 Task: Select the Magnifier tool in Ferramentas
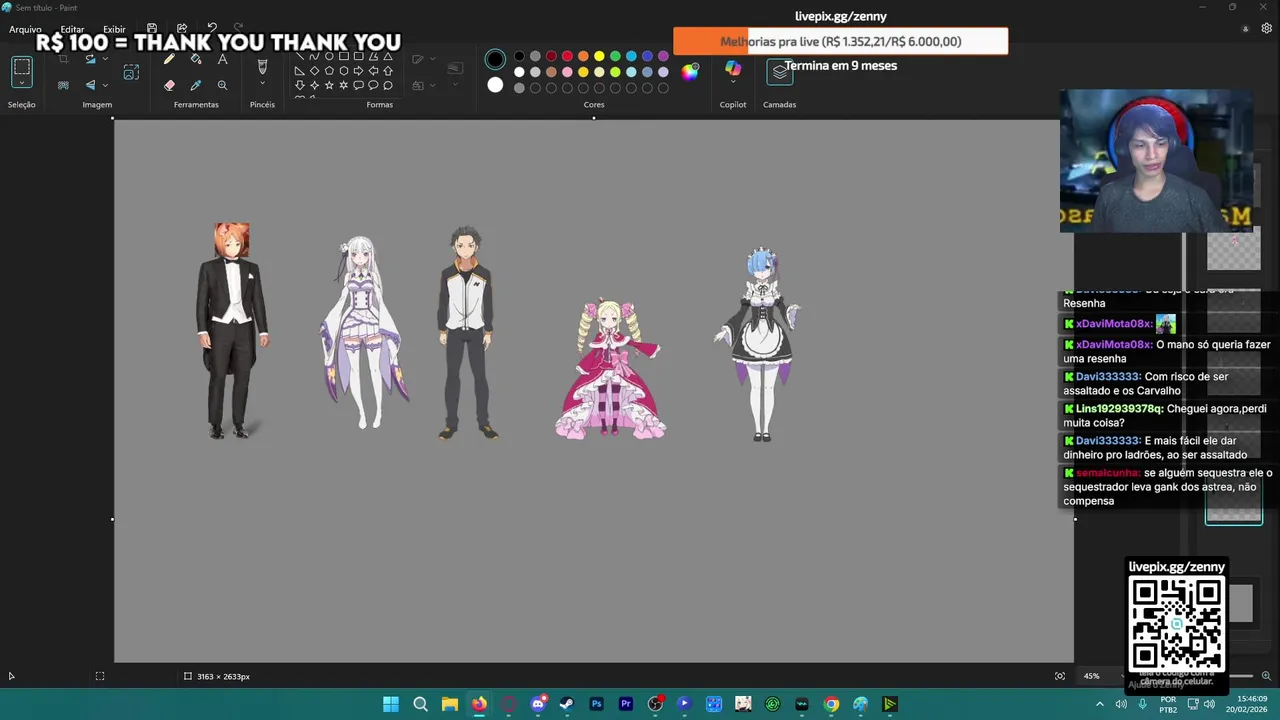click(x=222, y=85)
